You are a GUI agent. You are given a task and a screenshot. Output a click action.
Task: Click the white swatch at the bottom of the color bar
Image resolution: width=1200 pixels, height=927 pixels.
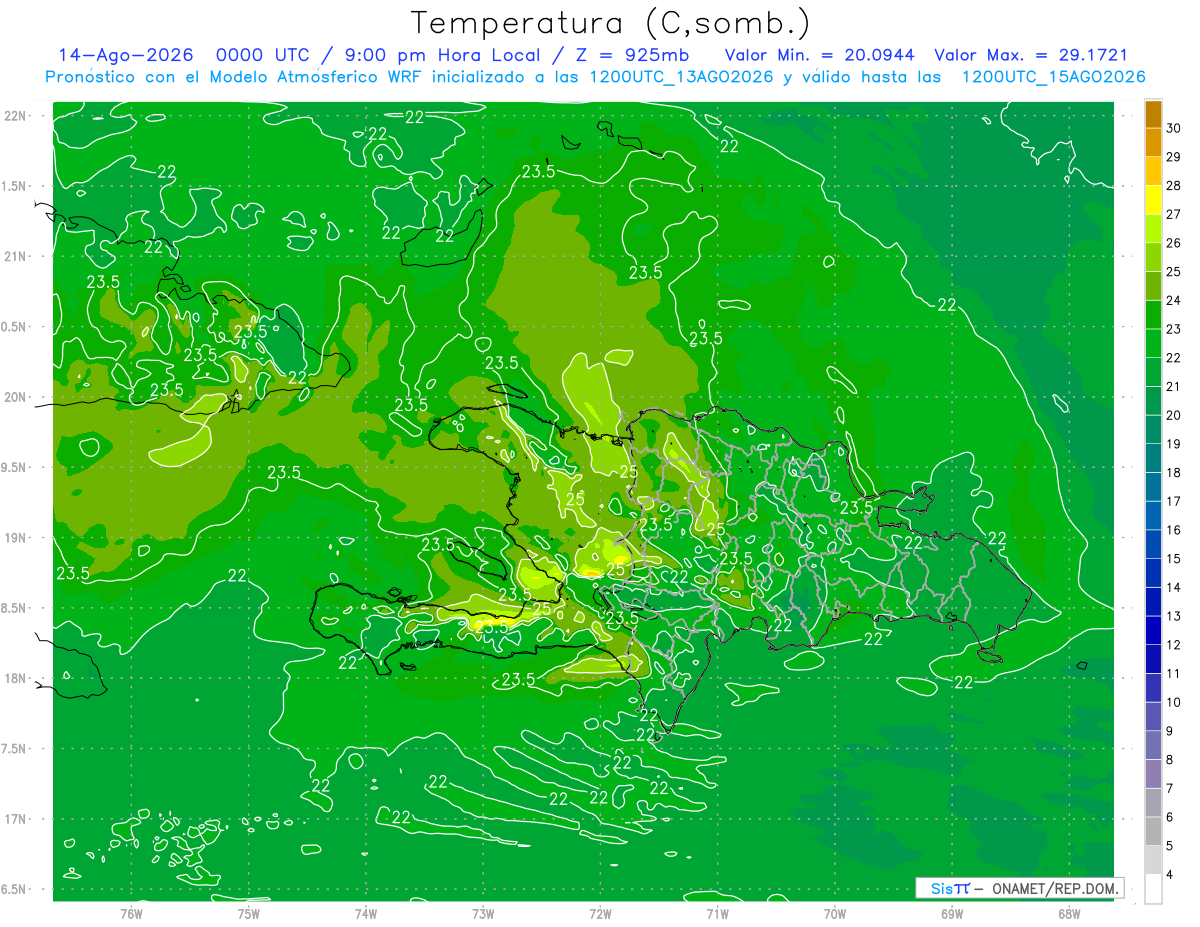tap(1153, 889)
